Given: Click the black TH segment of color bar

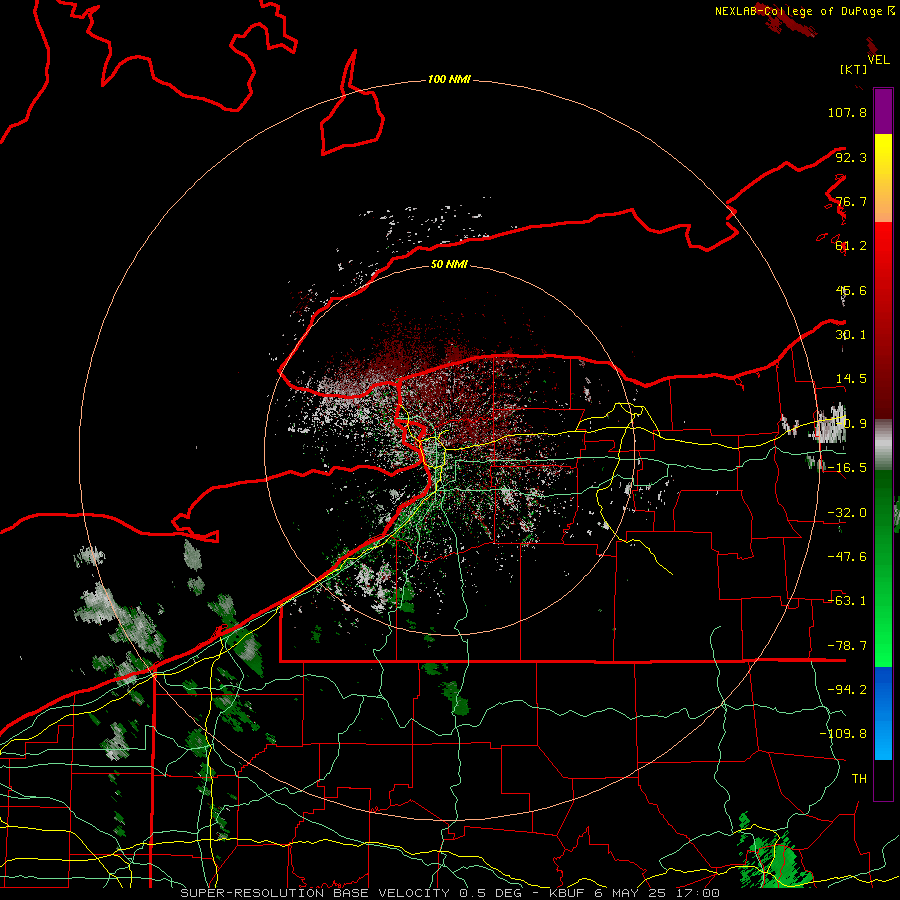Looking at the screenshot, I should tap(883, 779).
